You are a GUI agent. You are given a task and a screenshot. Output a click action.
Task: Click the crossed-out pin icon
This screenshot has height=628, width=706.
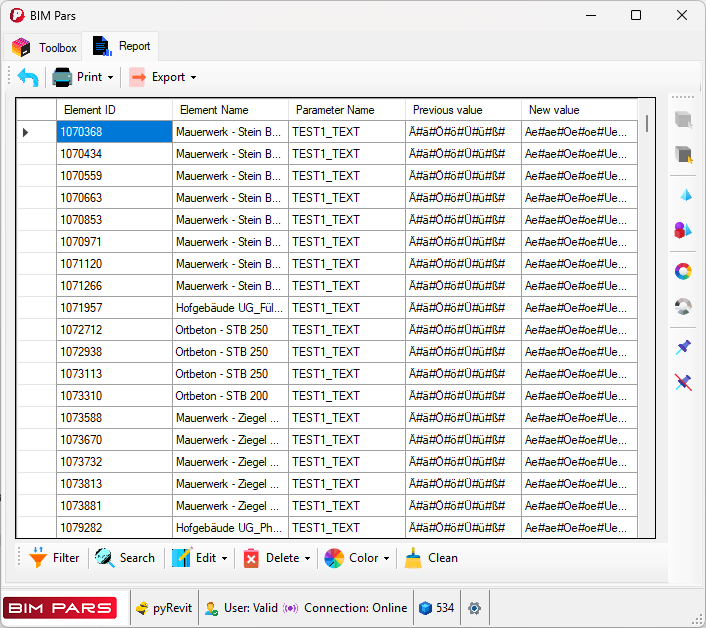pyautogui.click(x=684, y=382)
